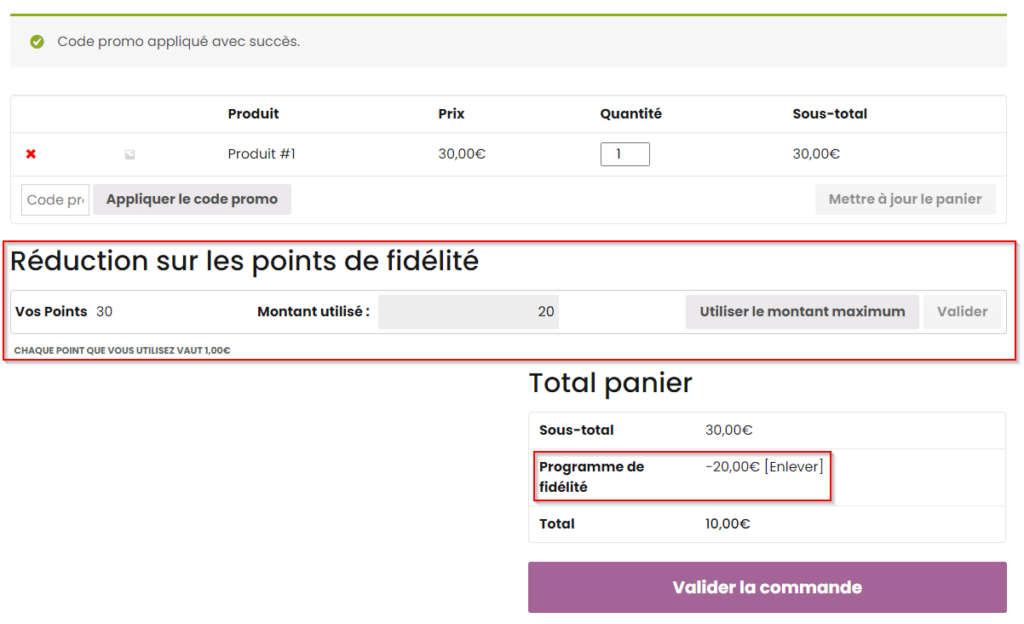Select the Montant utilisé amount field
This screenshot has height=624, width=1024.
(x=468, y=312)
